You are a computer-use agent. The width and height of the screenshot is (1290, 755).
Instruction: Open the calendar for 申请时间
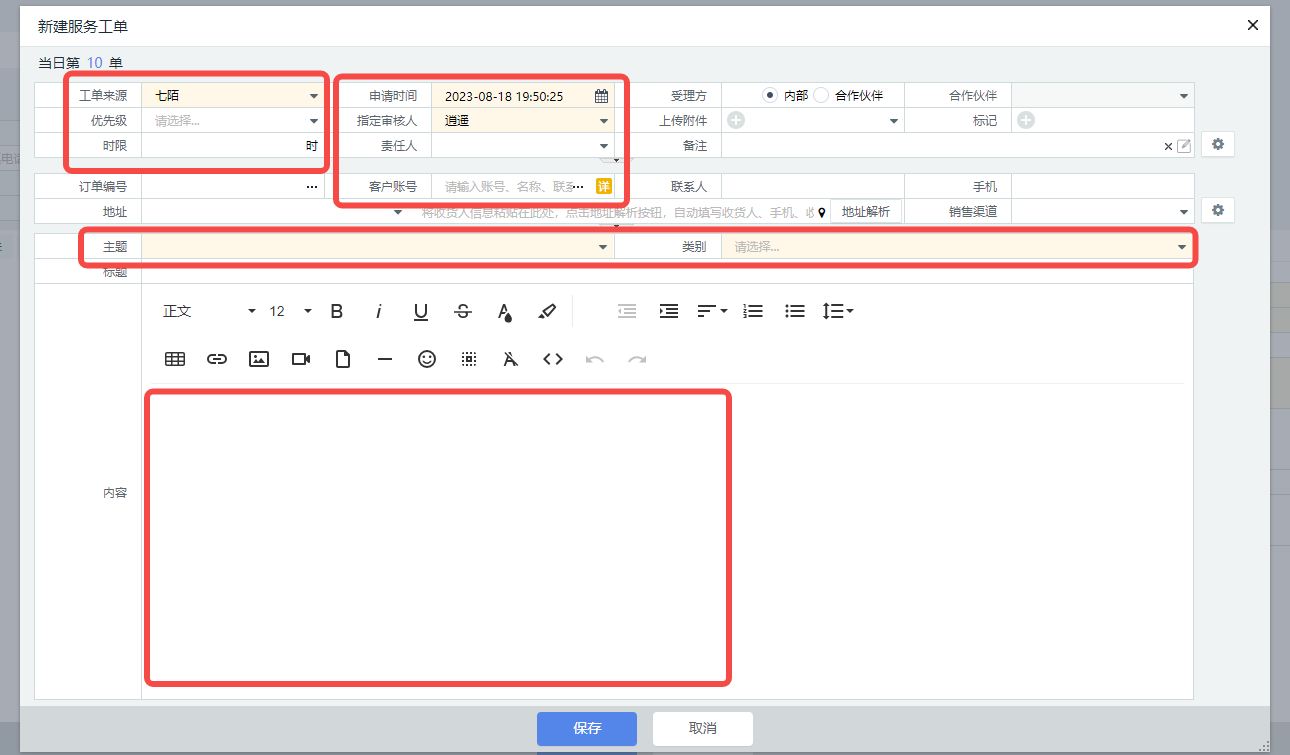click(x=601, y=96)
